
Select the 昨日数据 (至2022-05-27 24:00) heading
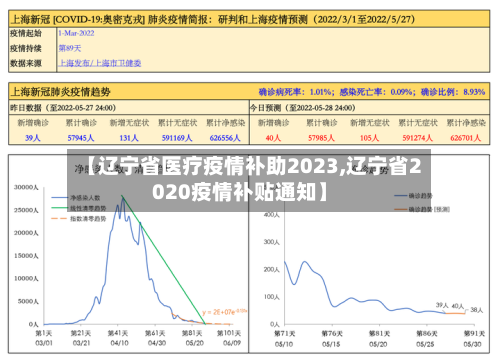(63, 108)
